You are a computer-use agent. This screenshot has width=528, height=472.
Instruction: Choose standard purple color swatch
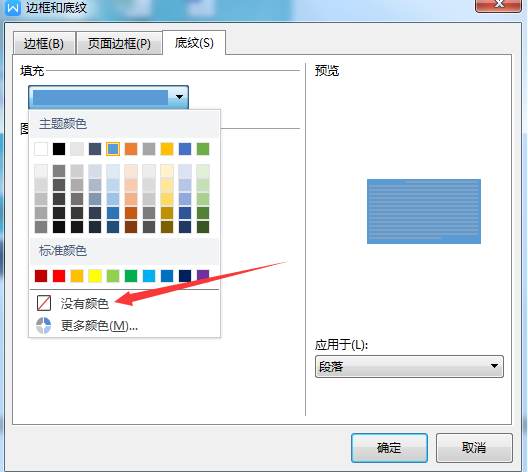[203, 276]
